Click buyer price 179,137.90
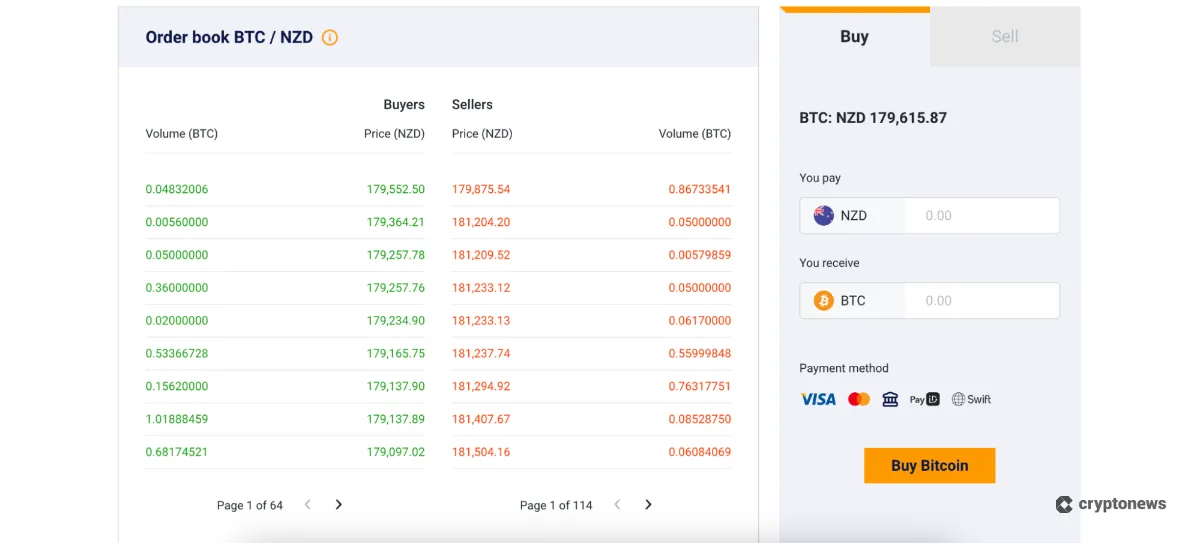This screenshot has width=1200, height=543. point(396,386)
